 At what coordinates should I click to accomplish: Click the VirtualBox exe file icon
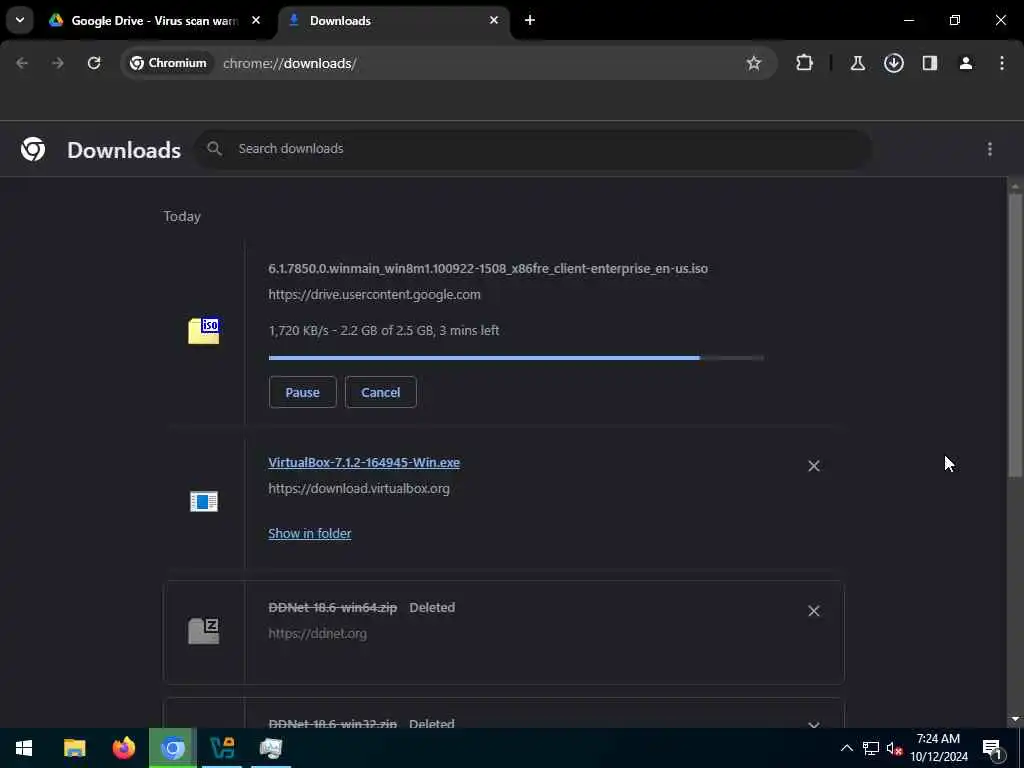point(204,502)
